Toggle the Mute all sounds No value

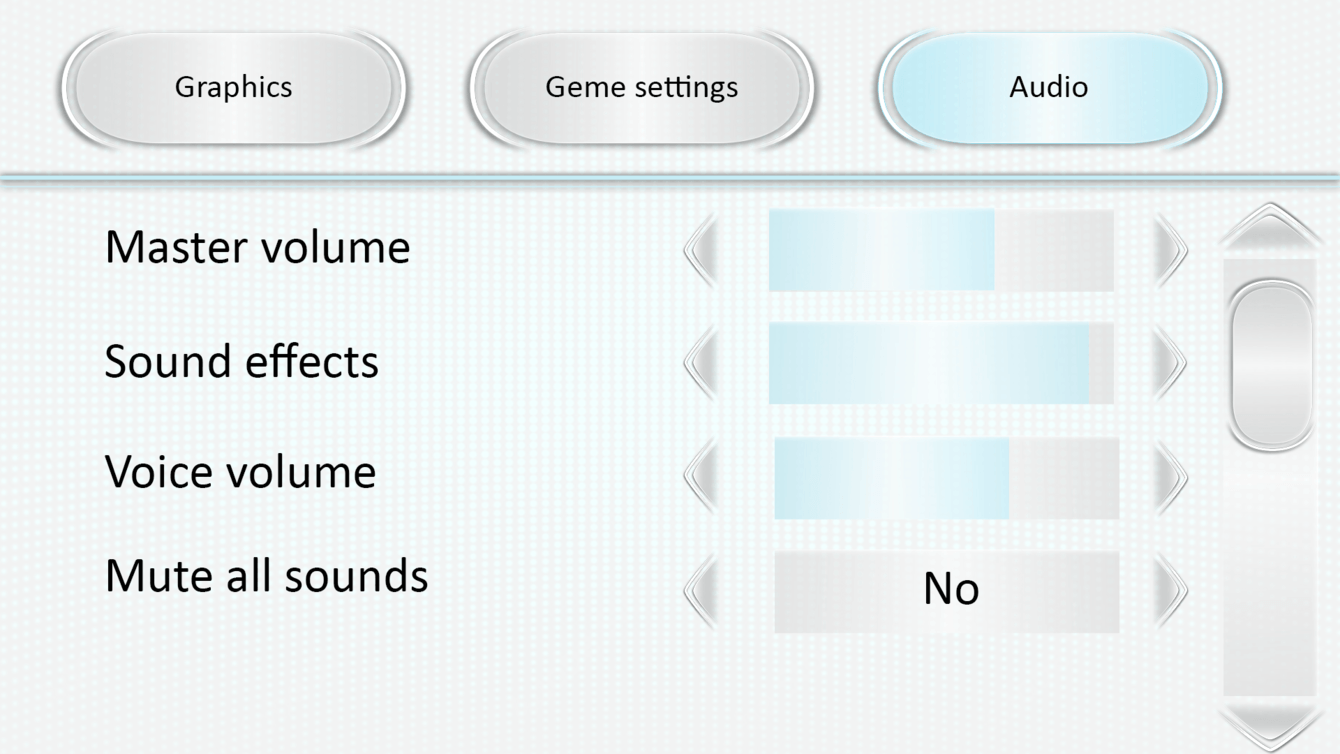[x=946, y=591]
